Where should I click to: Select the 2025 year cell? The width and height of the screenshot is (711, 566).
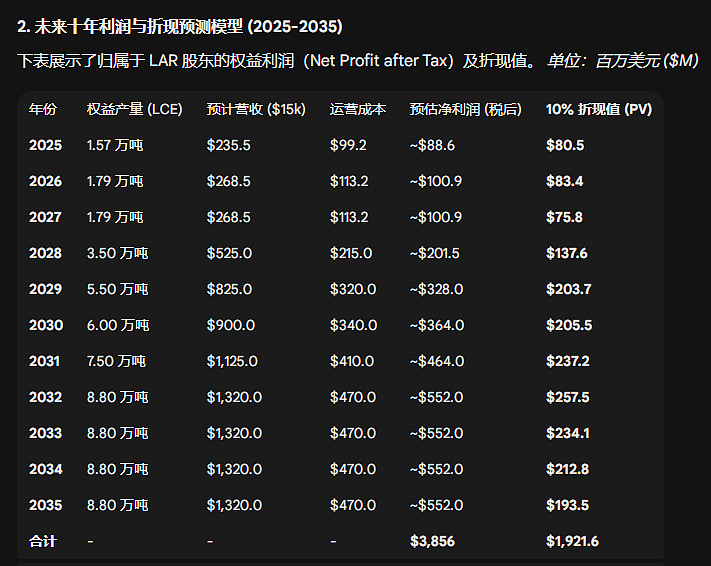pyautogui.click(x=45, y=145)
